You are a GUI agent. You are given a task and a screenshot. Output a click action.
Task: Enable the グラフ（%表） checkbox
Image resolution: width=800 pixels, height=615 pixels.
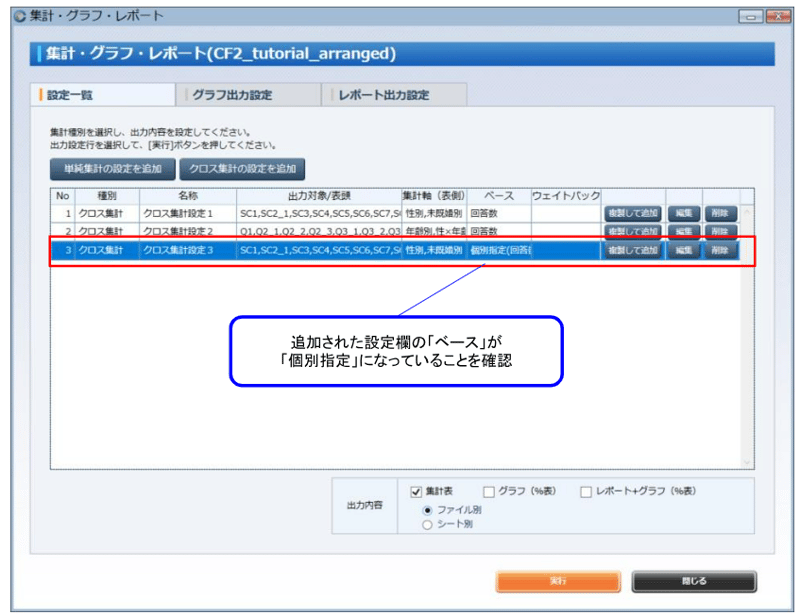[489, 492]
